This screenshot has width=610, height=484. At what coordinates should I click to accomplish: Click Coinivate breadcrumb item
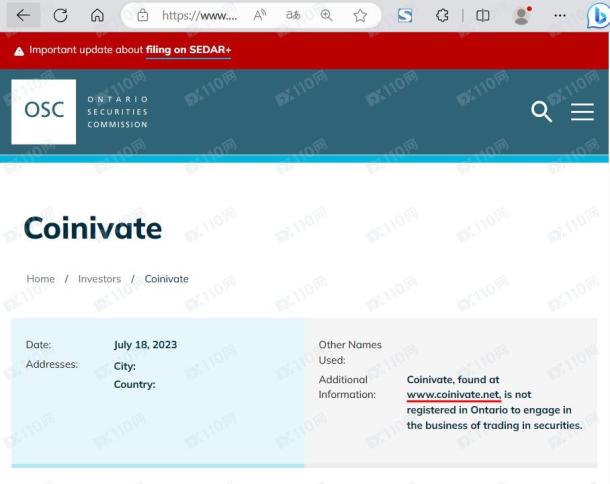click(167, 279)
